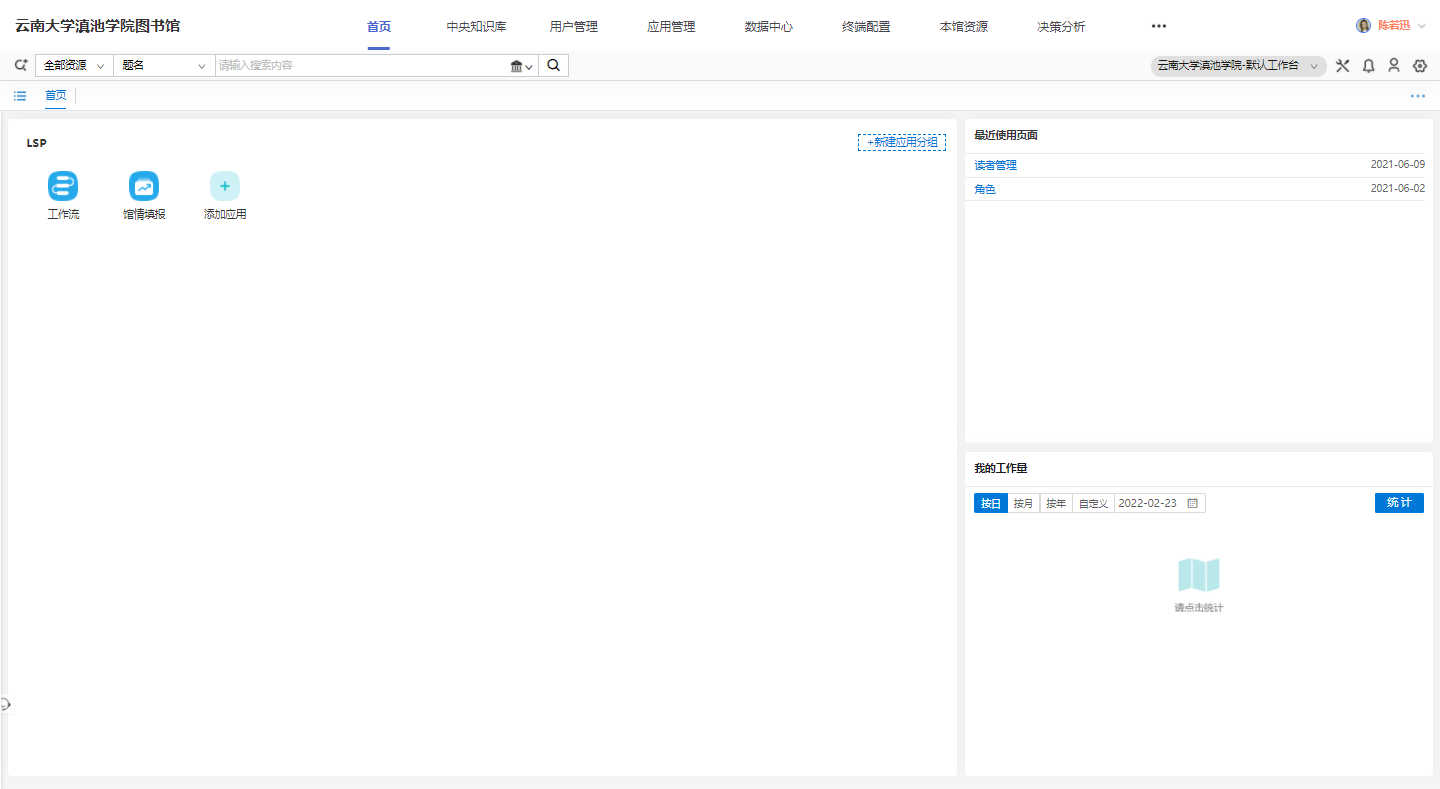This screenshot has width=1440, height=789.
Task: Click the search content input field
Action: (360, 66)
